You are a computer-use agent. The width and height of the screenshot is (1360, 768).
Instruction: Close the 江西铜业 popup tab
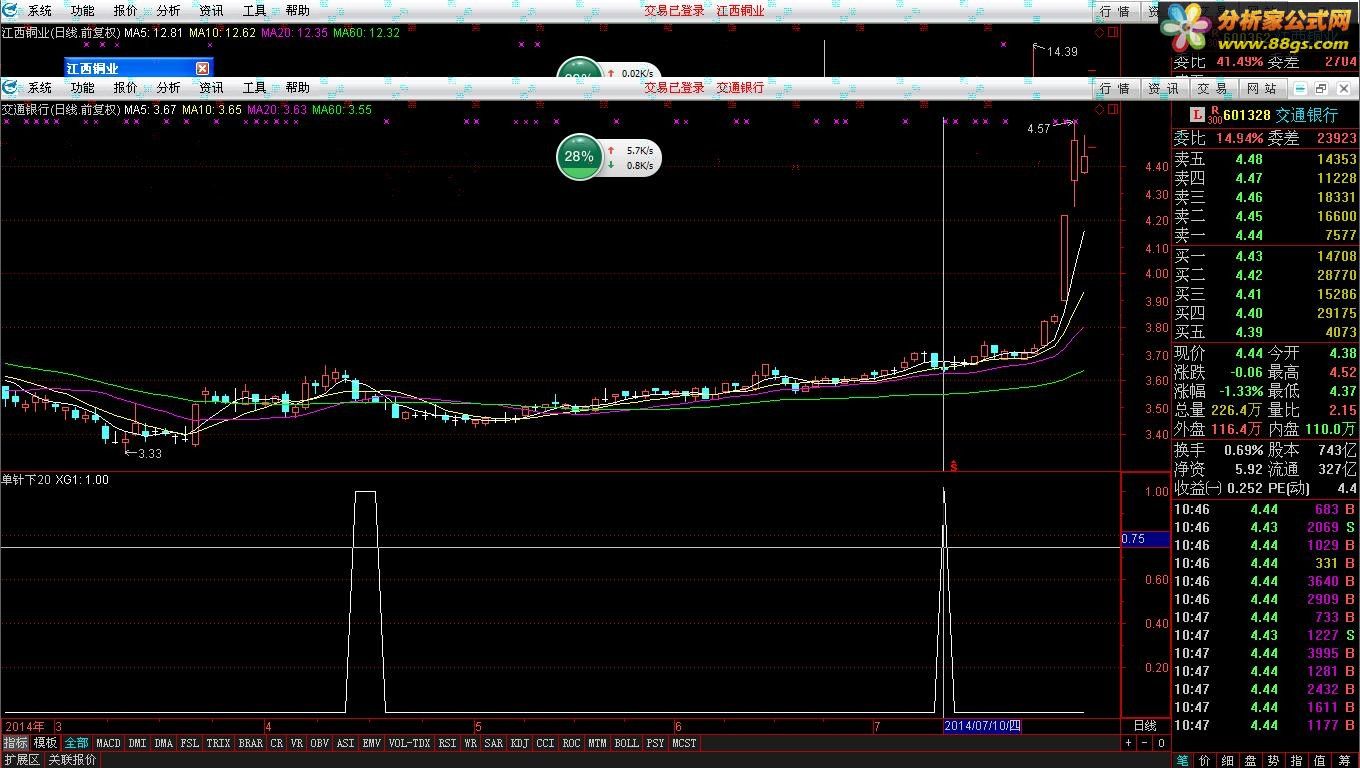point(202,68)
